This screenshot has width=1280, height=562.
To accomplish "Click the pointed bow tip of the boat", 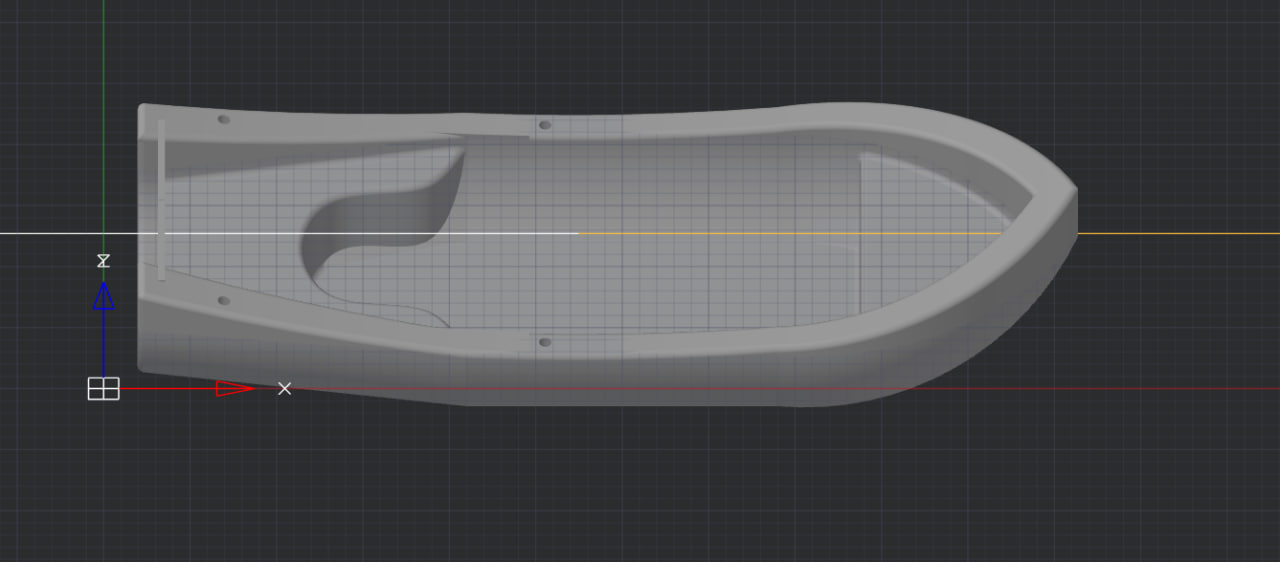I will coord(1074,190).
